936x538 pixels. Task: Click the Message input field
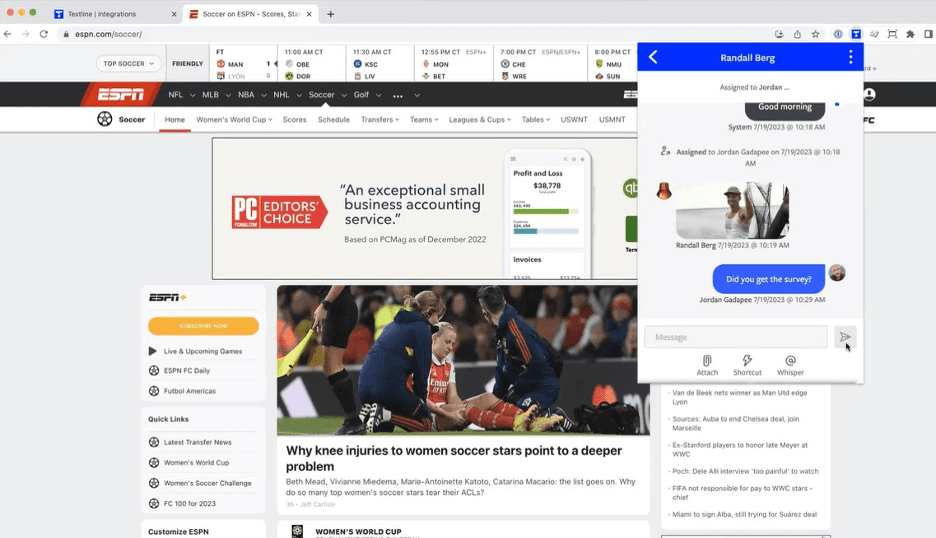pos(736,337)
